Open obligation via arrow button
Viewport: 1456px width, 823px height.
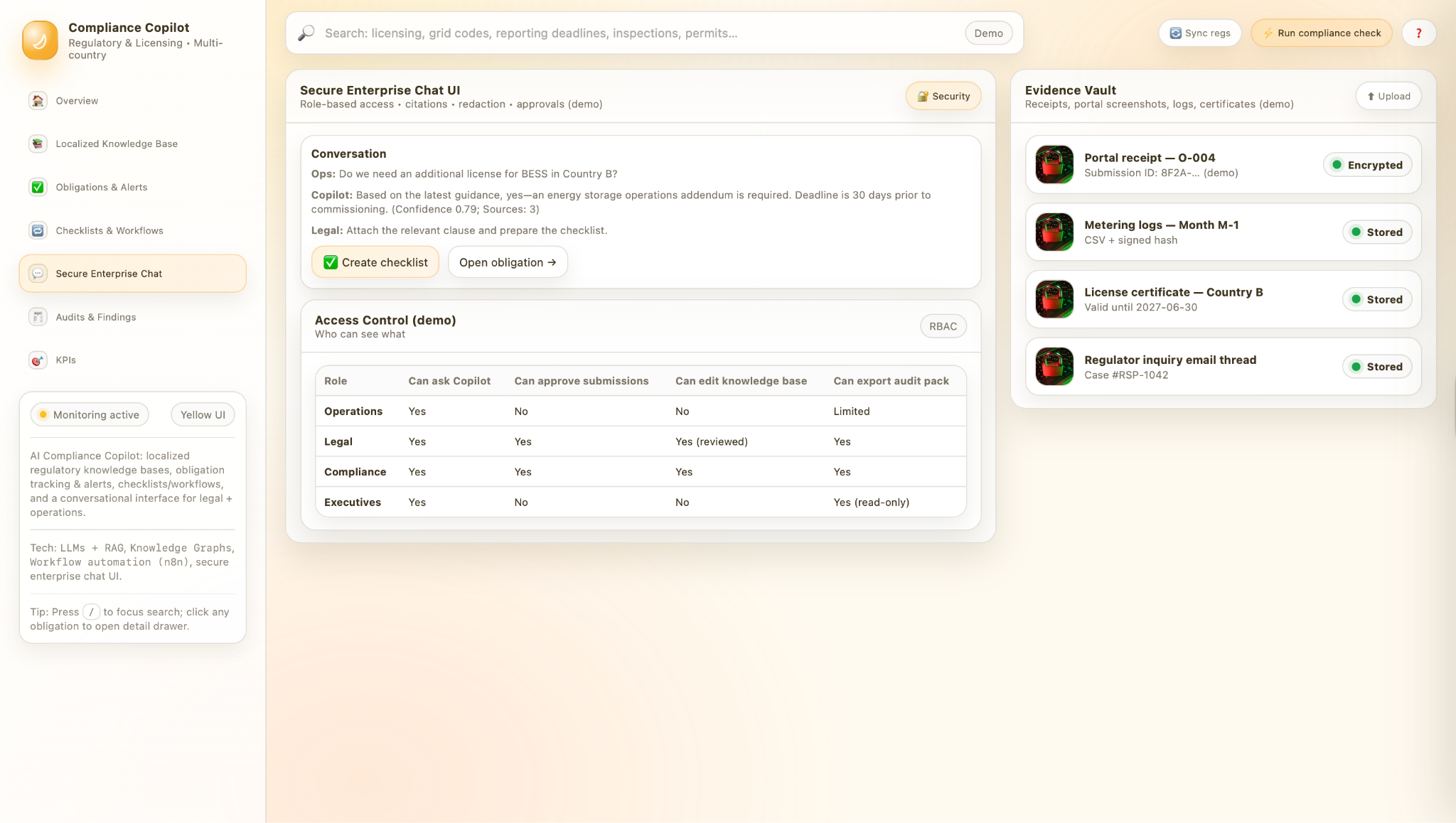pos(507,262)
